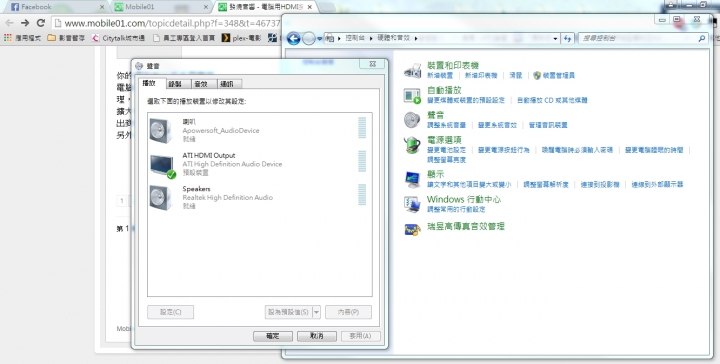This screenshot has height=364, width=720.
Task: Click the Realtek Speakers device icon
Action: pos(161,198)
